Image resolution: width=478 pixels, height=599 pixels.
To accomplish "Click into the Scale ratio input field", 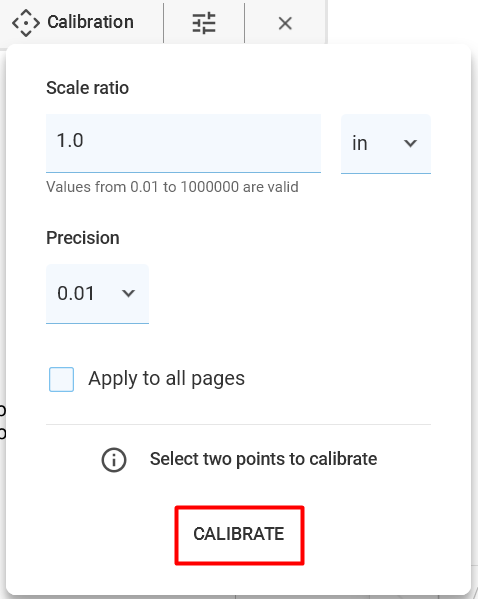I will coord(183,143).
